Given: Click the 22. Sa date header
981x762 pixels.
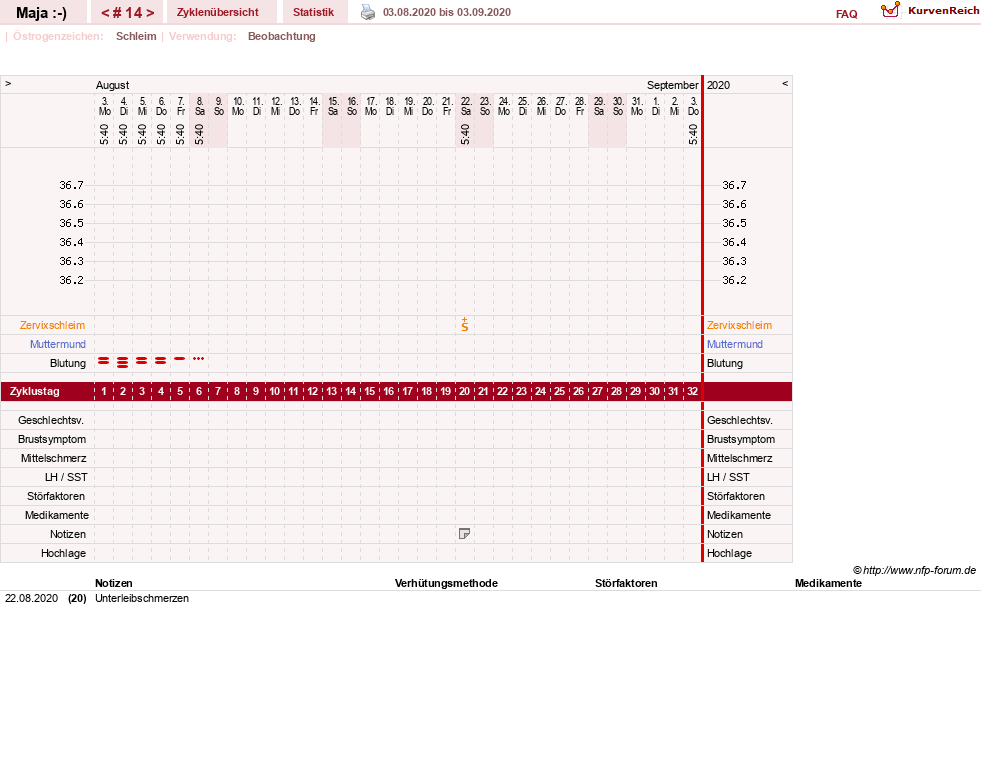Looking at the screenshot, I should pos(465,106).
